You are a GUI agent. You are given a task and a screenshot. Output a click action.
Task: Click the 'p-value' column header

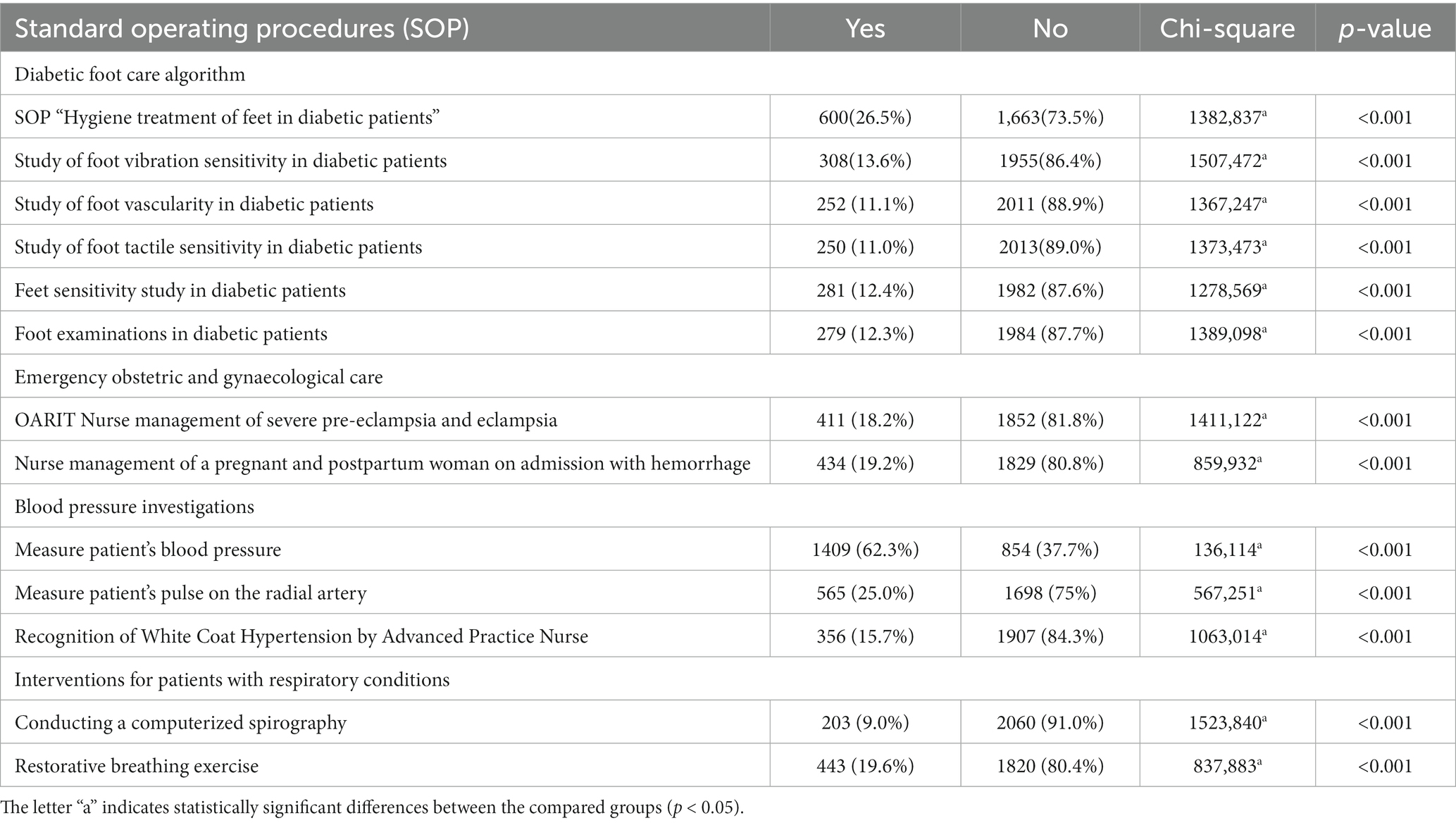(x=1384, y=28)
